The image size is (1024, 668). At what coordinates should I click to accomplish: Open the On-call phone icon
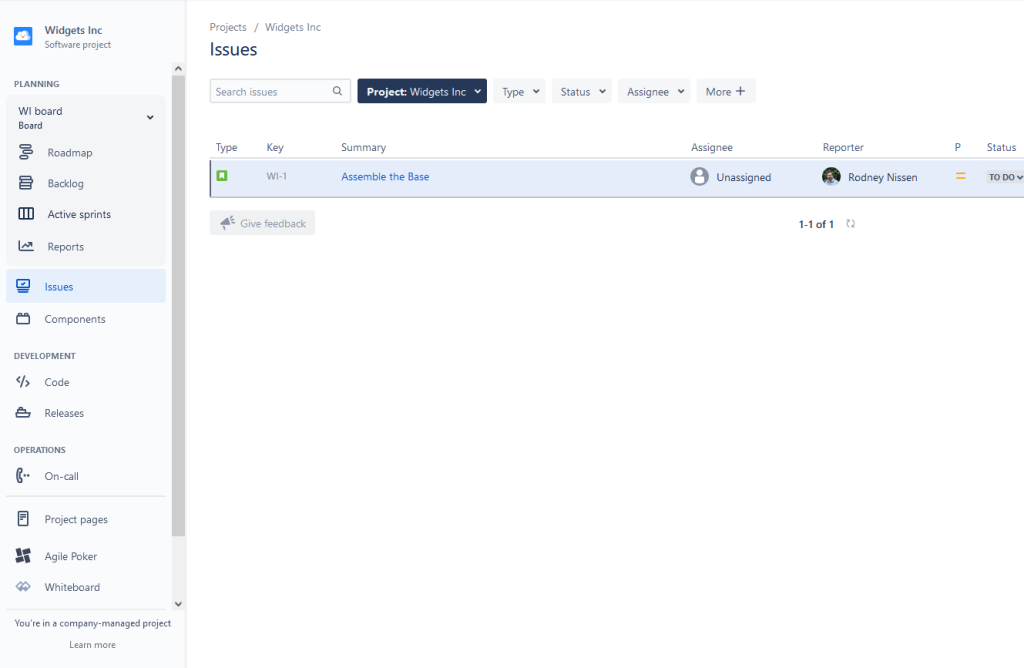click(x=23, y=476)
